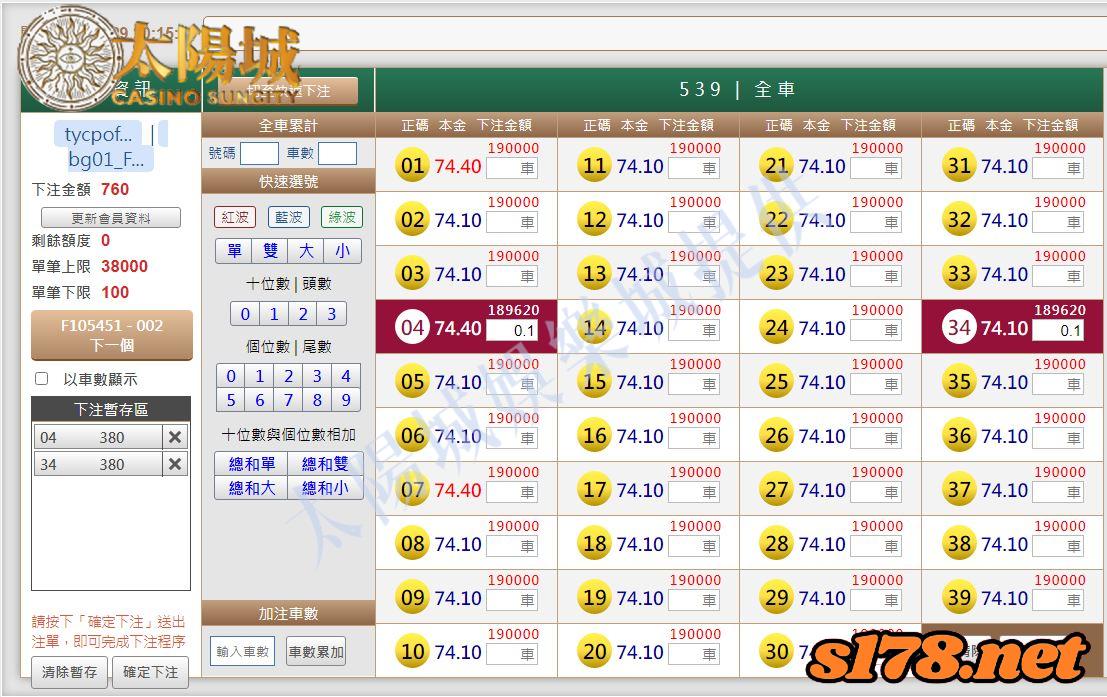Pick units digit 5 under 個位數
The height and width of the screenshot is (697, 1107).
[x=231, y=400]
